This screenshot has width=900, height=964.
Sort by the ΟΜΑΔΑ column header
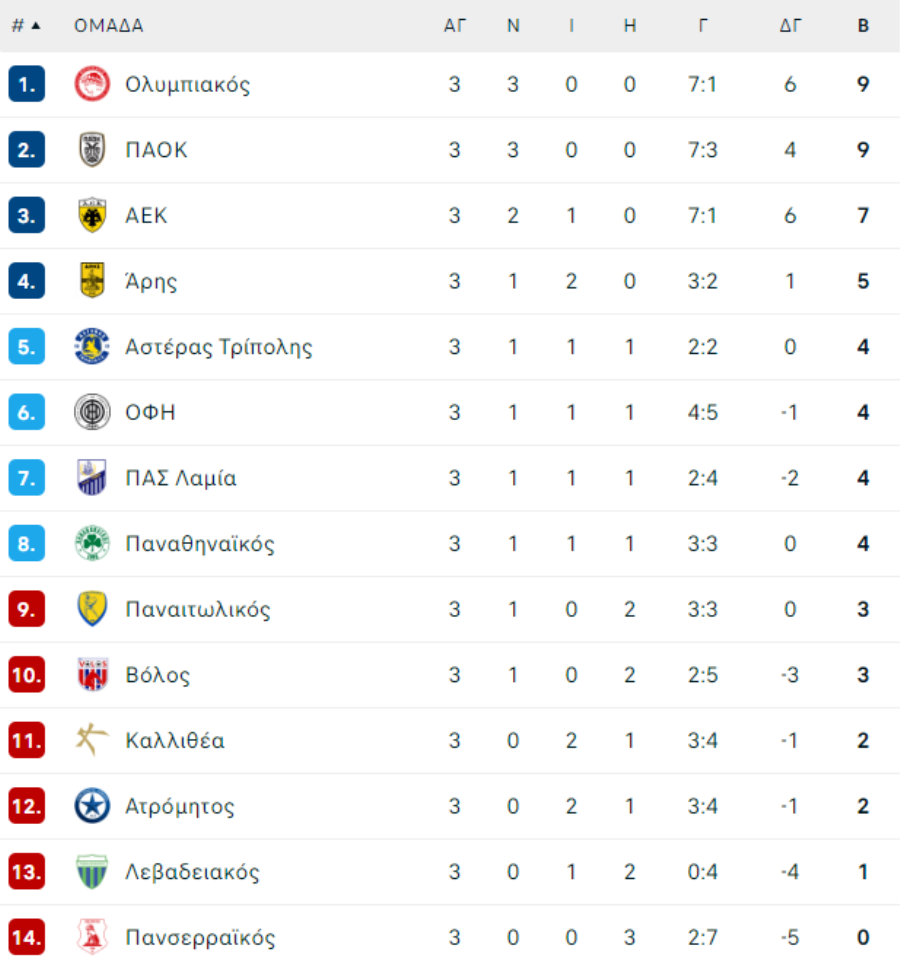click(109, 26)
